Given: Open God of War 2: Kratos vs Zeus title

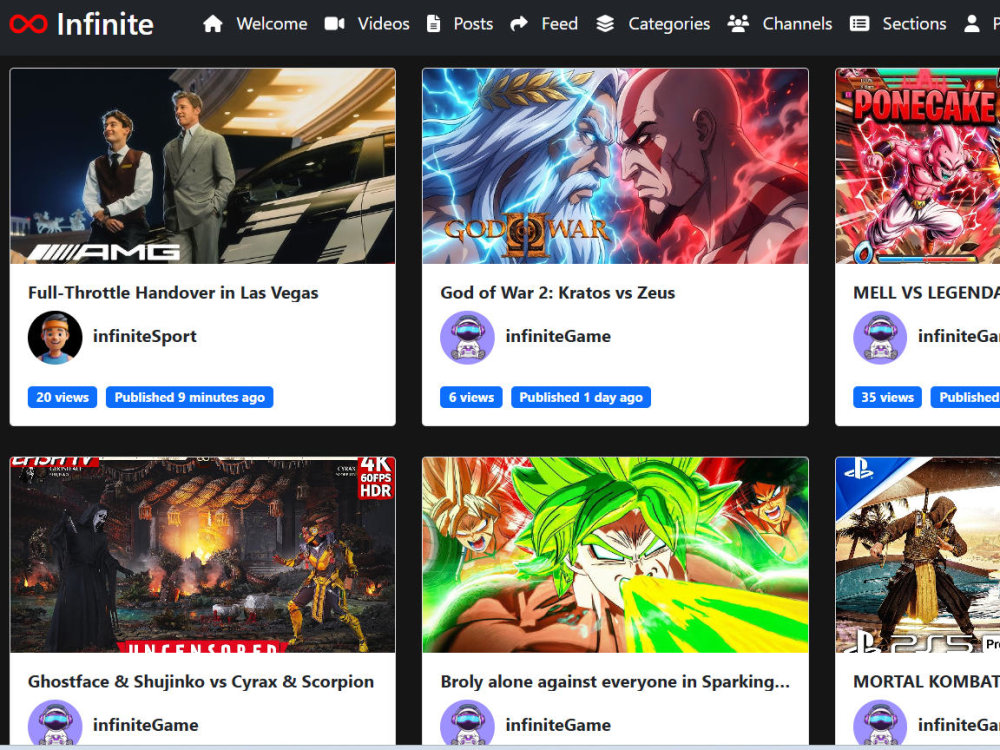Looking at the screenshot, I should (x=557, y=293).
